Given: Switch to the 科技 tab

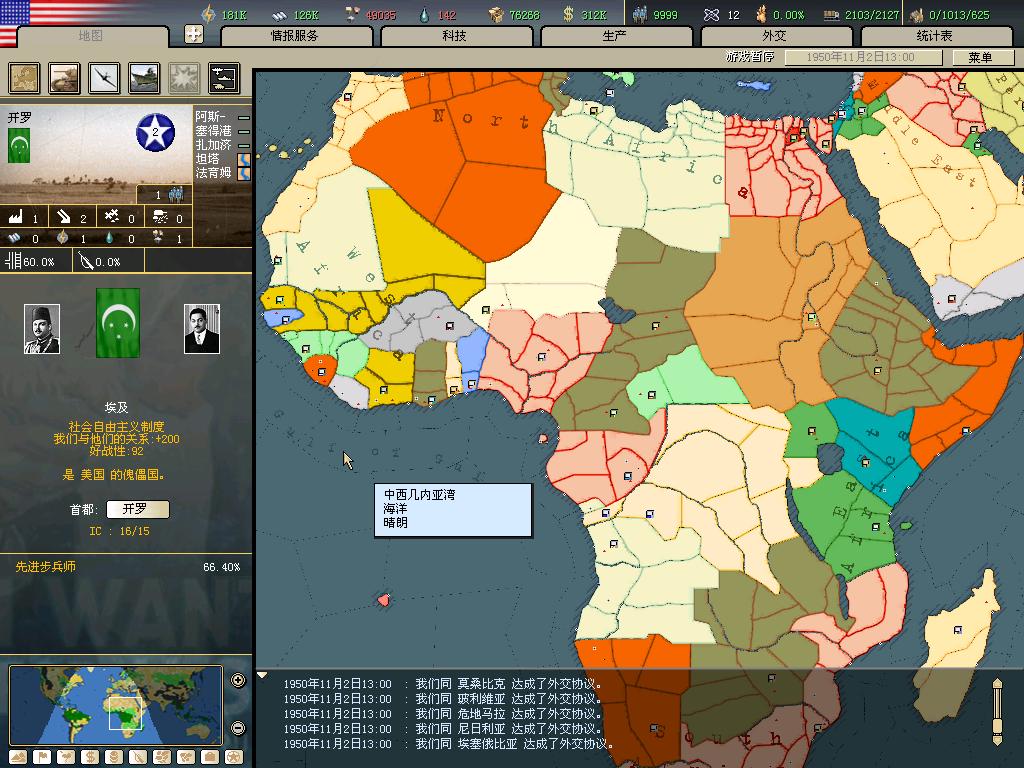Looking at the screenshot, I should pyautogui.click(x=454, y=36).
